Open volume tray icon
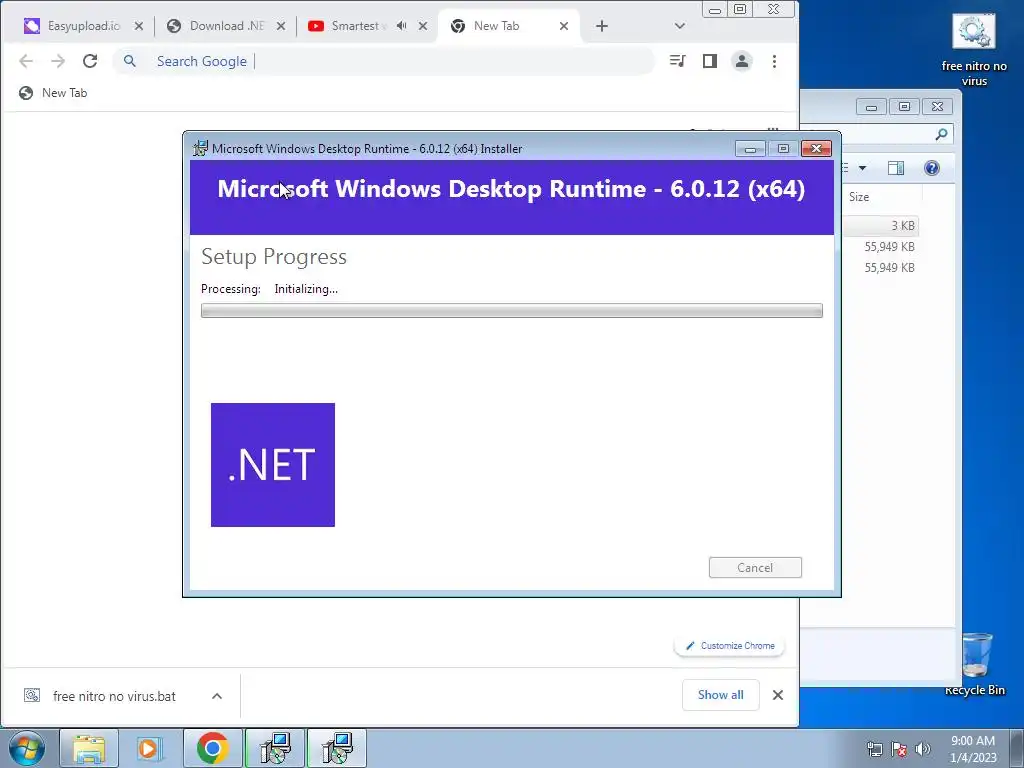This screenshot has height=768, width=1024. click(x=922, y=749)
